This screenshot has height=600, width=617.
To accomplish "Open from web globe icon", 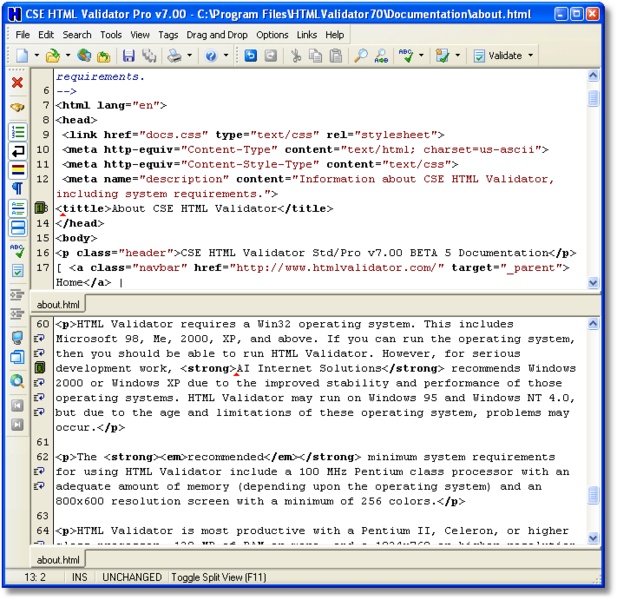I will (84, 55).
